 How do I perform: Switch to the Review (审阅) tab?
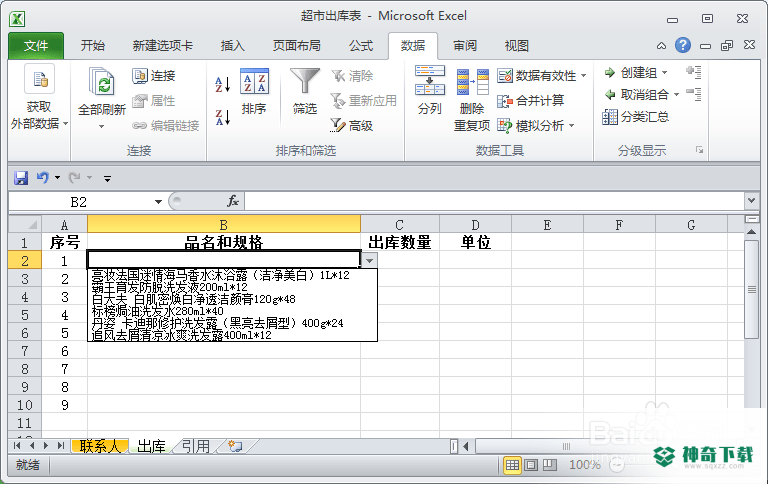click(x=465, y=46)
